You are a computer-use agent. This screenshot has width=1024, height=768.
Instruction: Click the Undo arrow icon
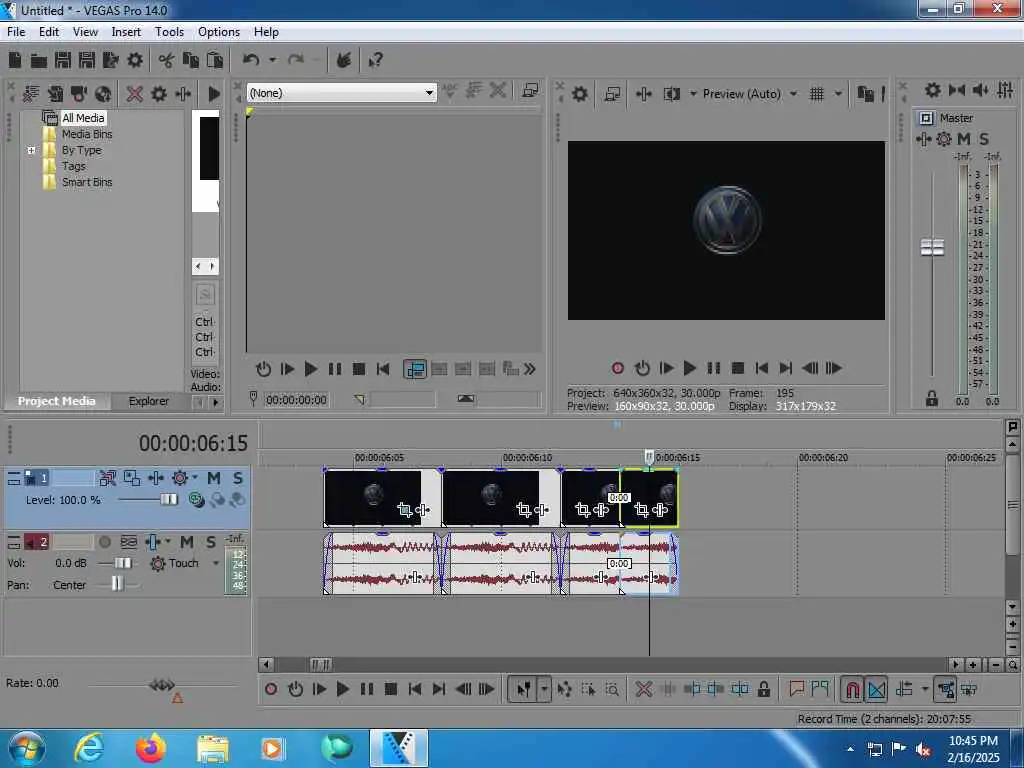251,60
